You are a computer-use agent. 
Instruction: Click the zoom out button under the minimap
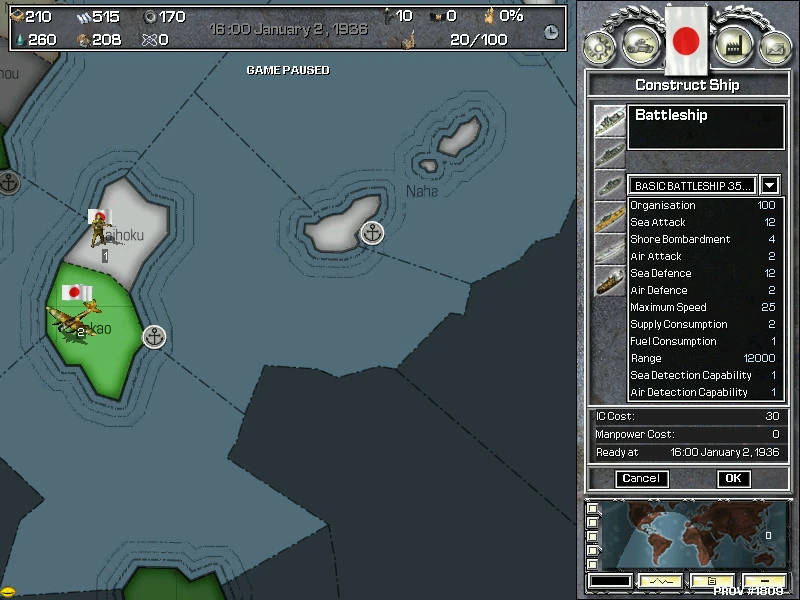click(766, 581)
